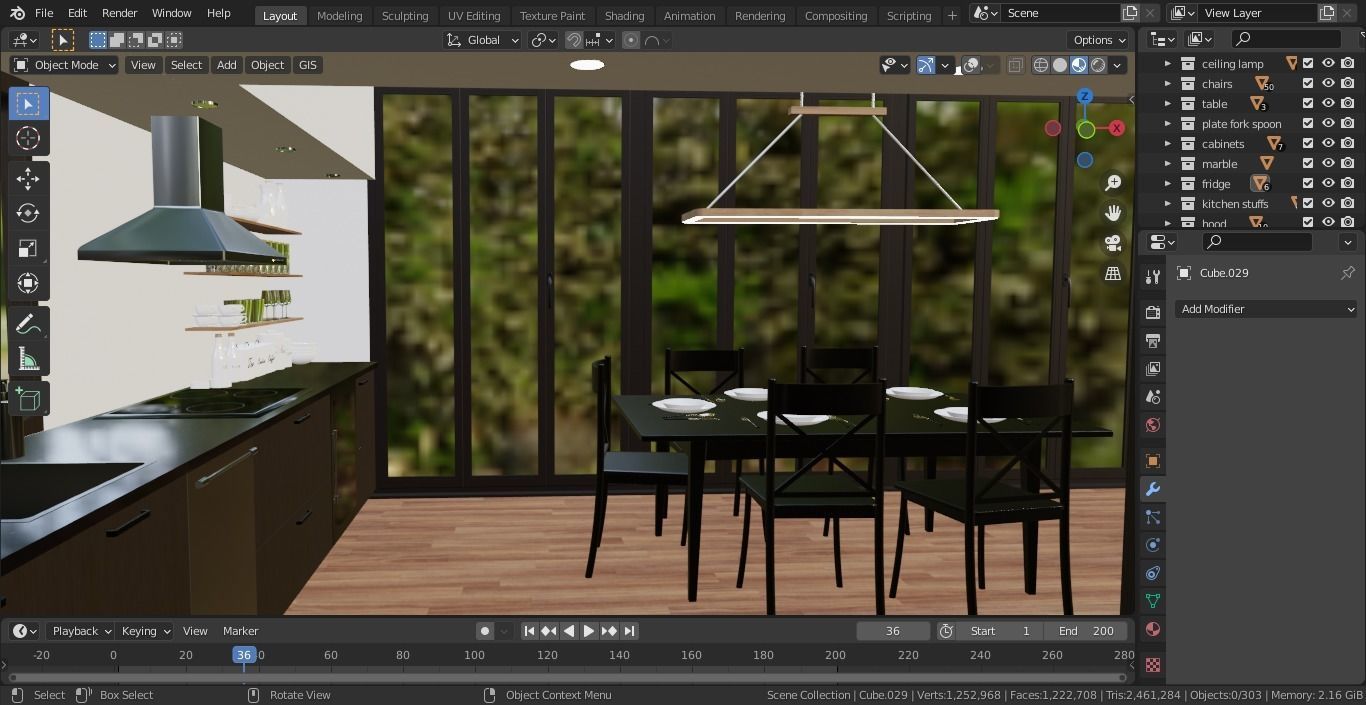The image size is (1366, 705).
Task: Toggle show gizmo button in header
Action: [x=926, y=65]
